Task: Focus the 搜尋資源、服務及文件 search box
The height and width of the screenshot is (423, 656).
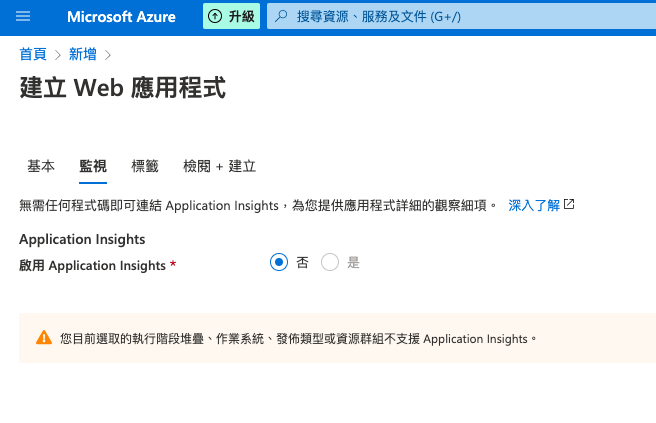Action: (x=461, y=16)
